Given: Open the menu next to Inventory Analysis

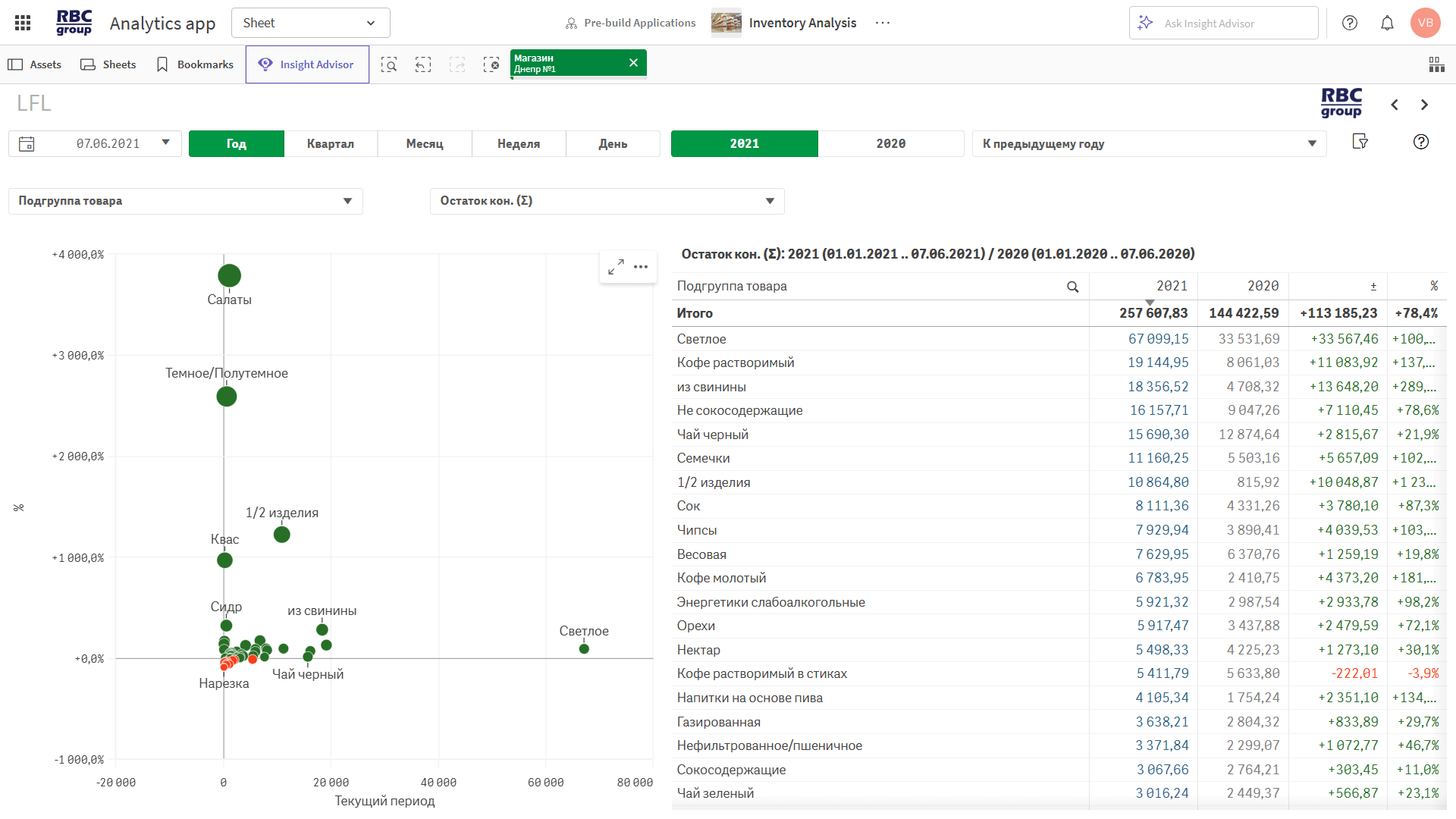Looking at the screenshot, I should [x=883, y=23].
